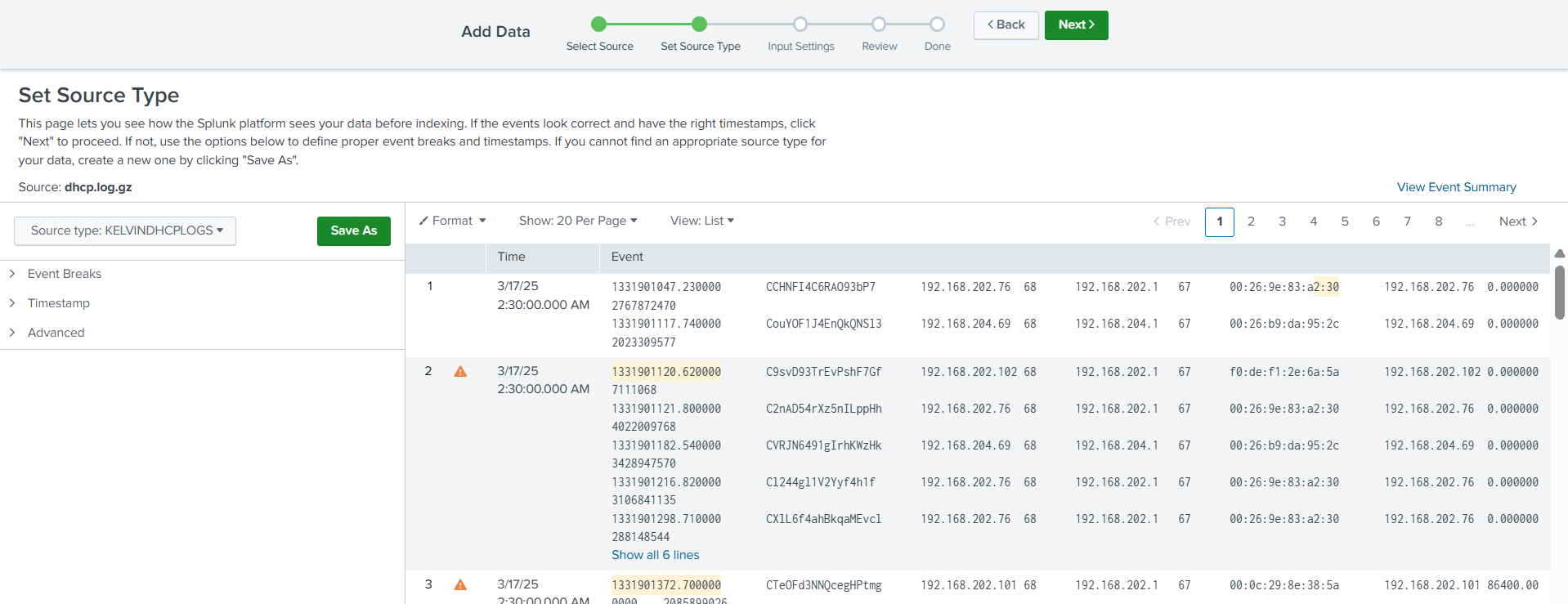Open the Source type KELVINDHCPLOGS dropdown

coord(125,230)
